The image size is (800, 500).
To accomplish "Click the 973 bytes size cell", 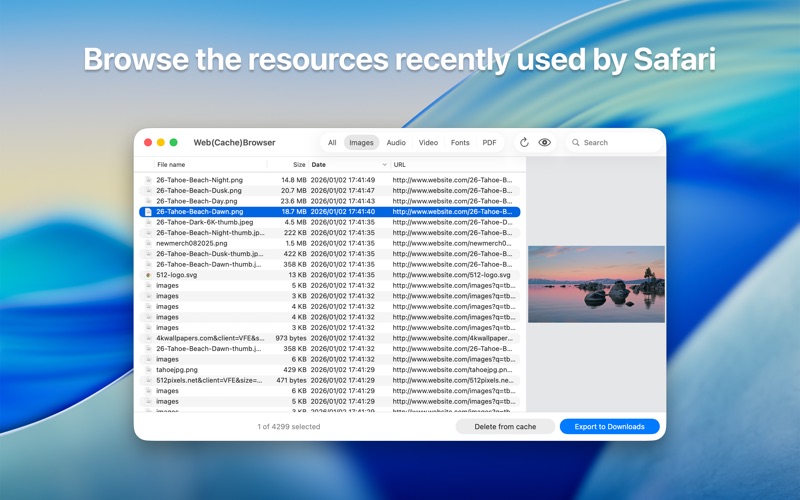I will point(291,338).
